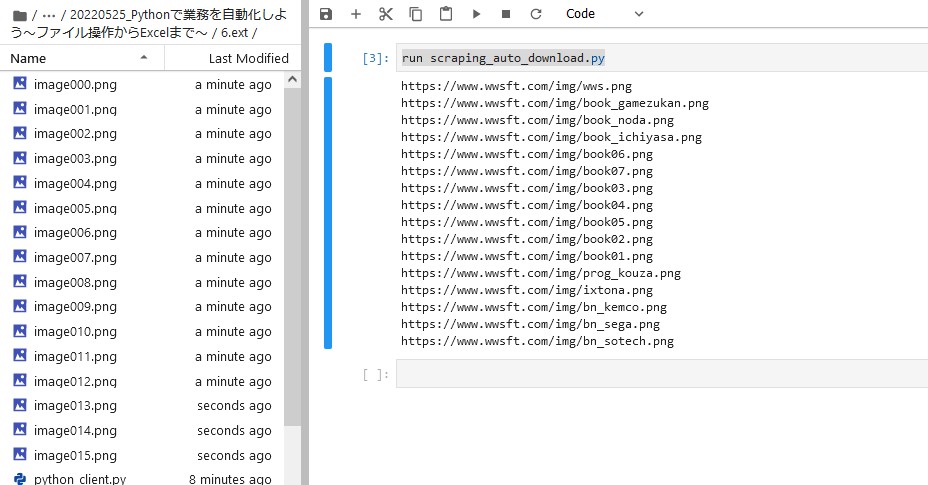Click the scroll up arrow in the file list
This screenshot has width=928, height=485.
point(292,79)
